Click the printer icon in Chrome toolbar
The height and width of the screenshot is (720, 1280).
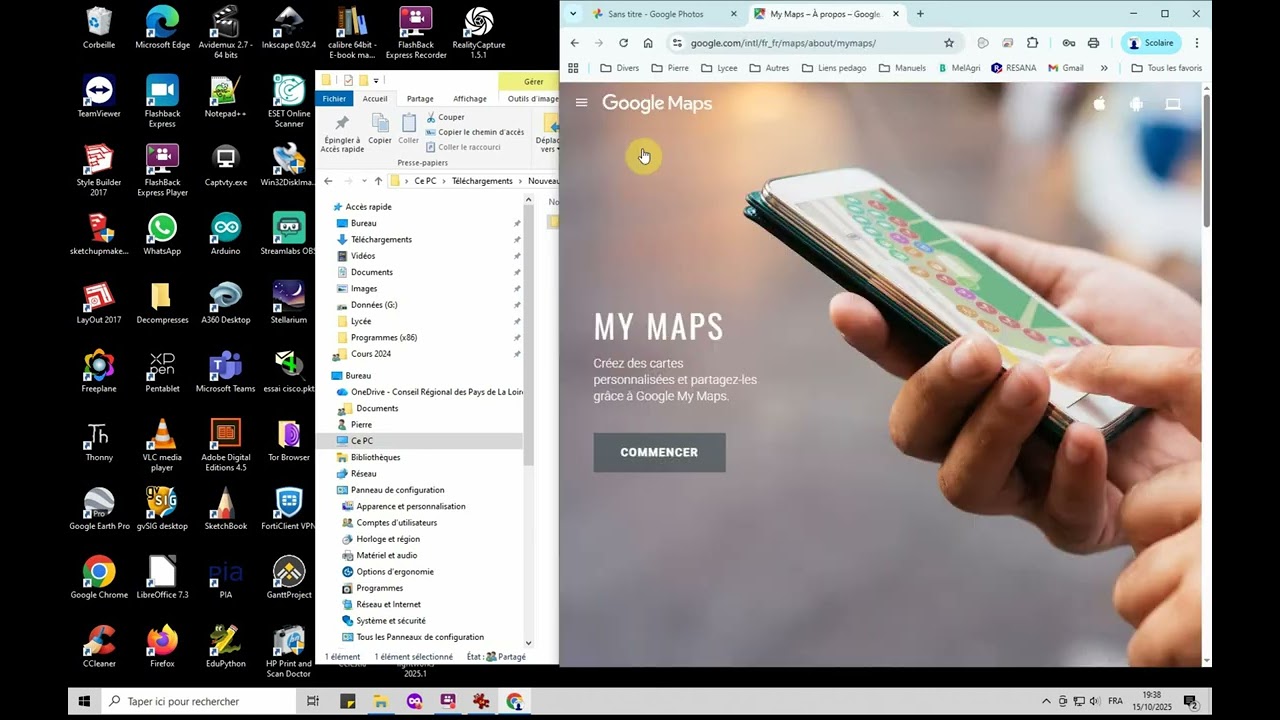(1093, 43)
